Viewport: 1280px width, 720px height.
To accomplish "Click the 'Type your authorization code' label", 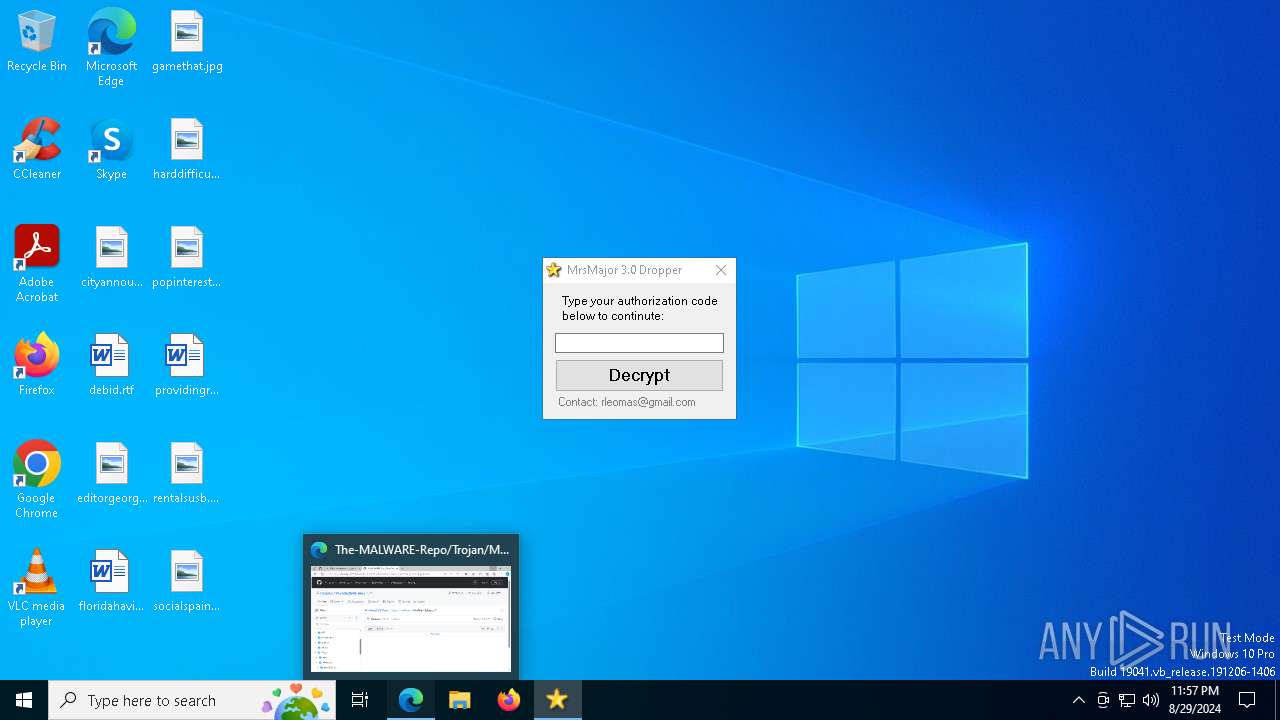I will [x=640, y=308].
